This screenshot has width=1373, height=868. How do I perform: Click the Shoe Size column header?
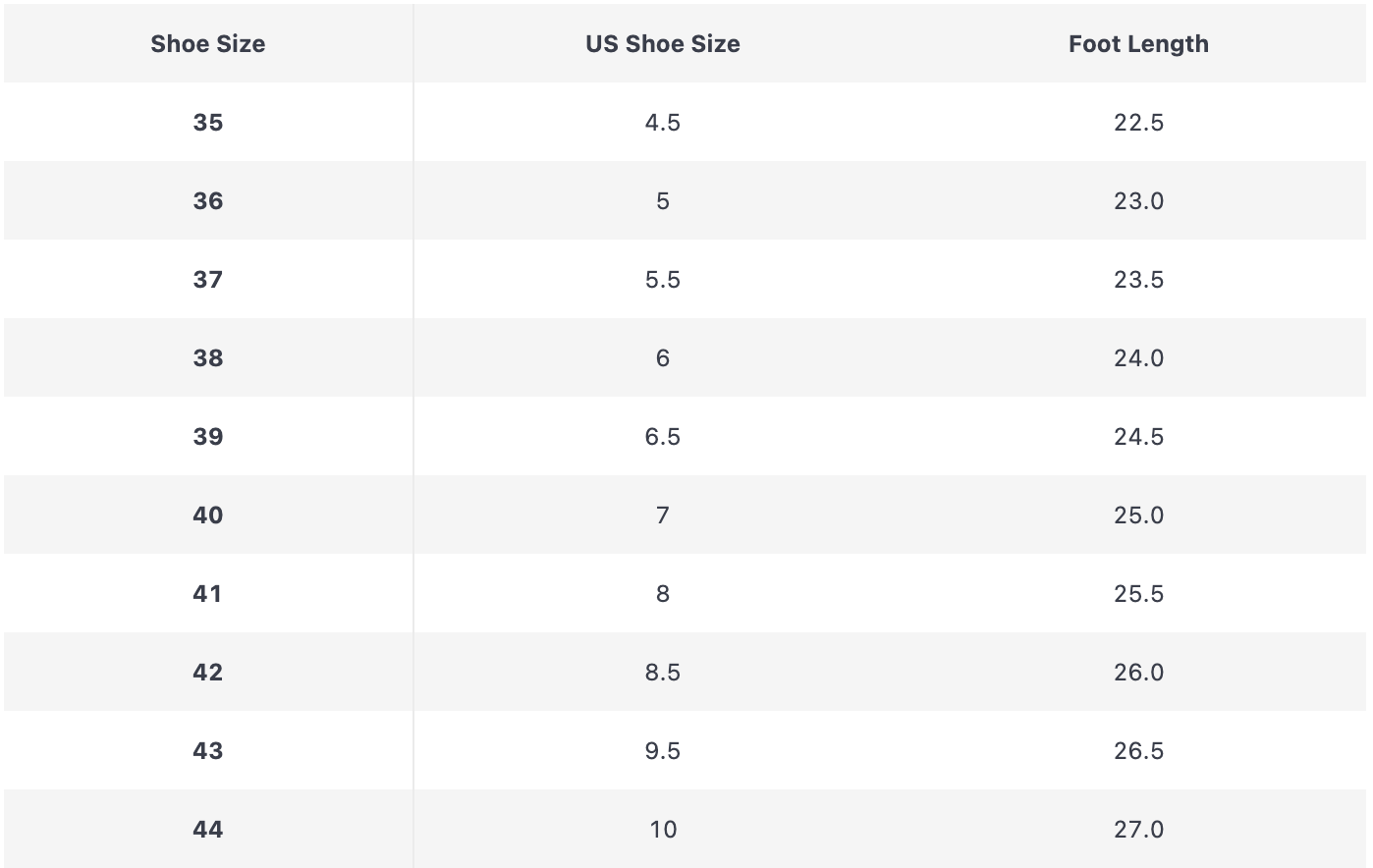[x=207, y=44]
